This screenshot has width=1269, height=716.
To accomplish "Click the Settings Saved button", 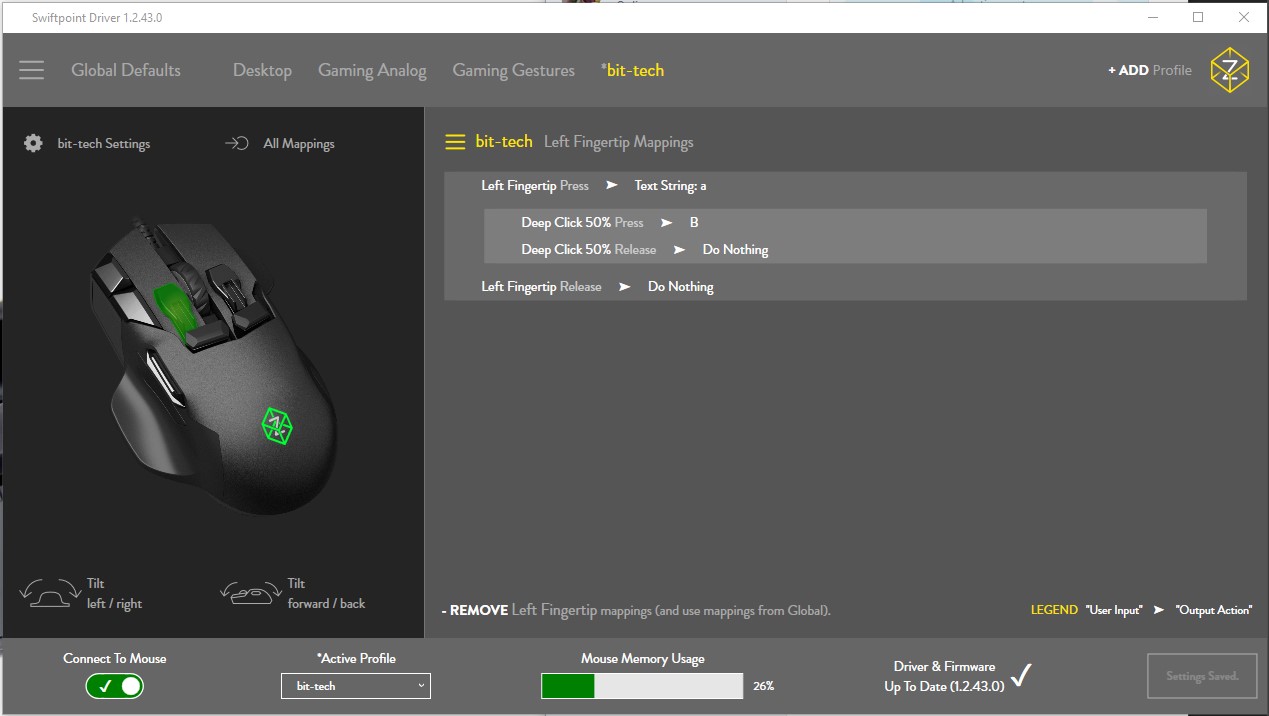I will point(1202,676).
